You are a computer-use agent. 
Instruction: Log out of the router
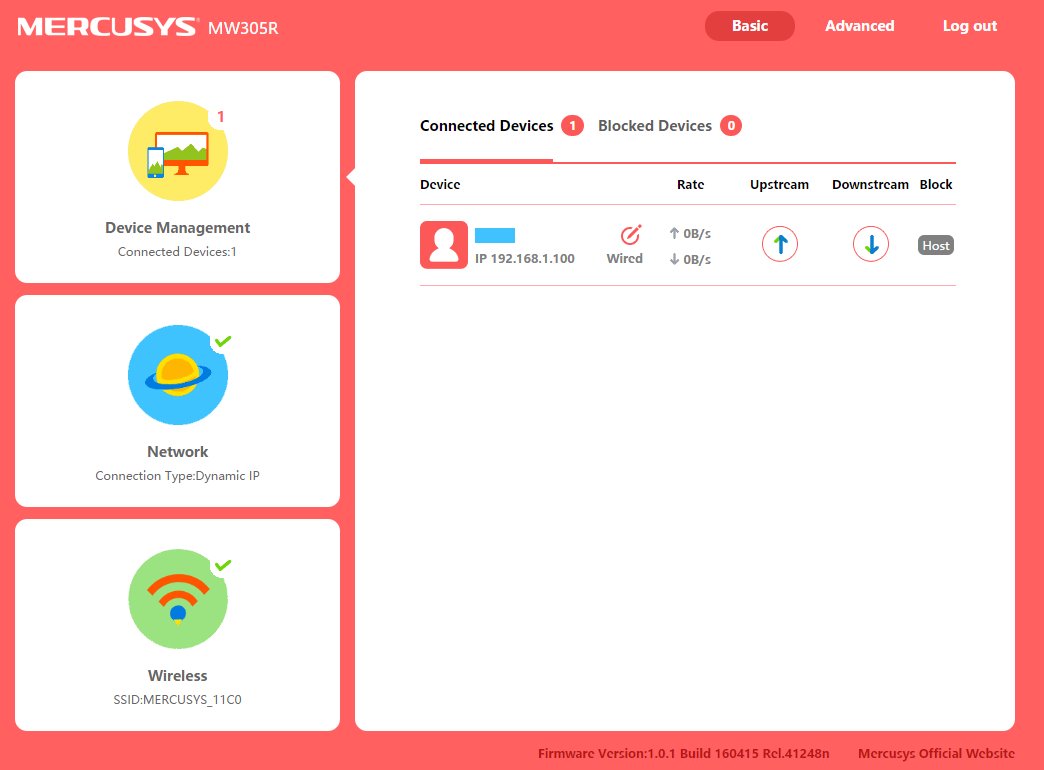(969, 26)
